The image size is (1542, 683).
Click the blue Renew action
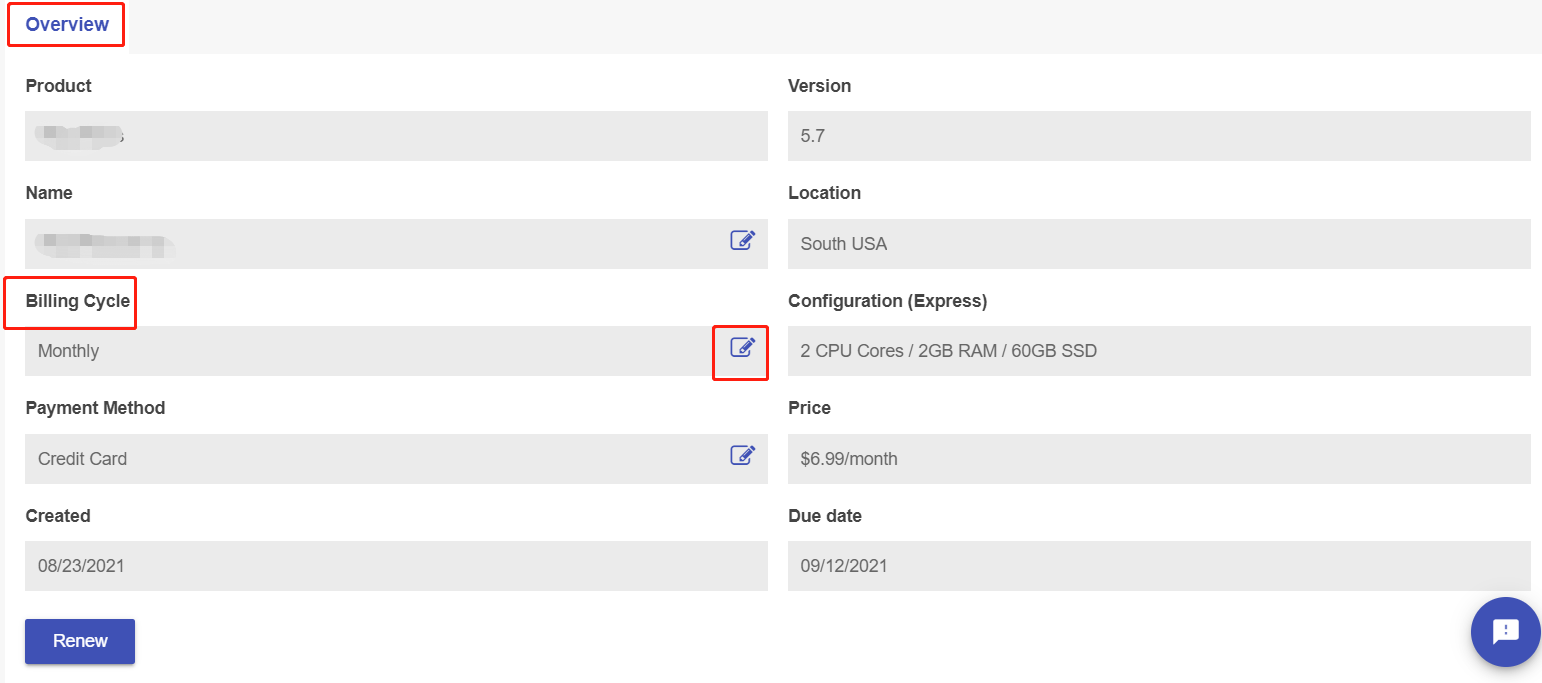(x=79, y=641)
